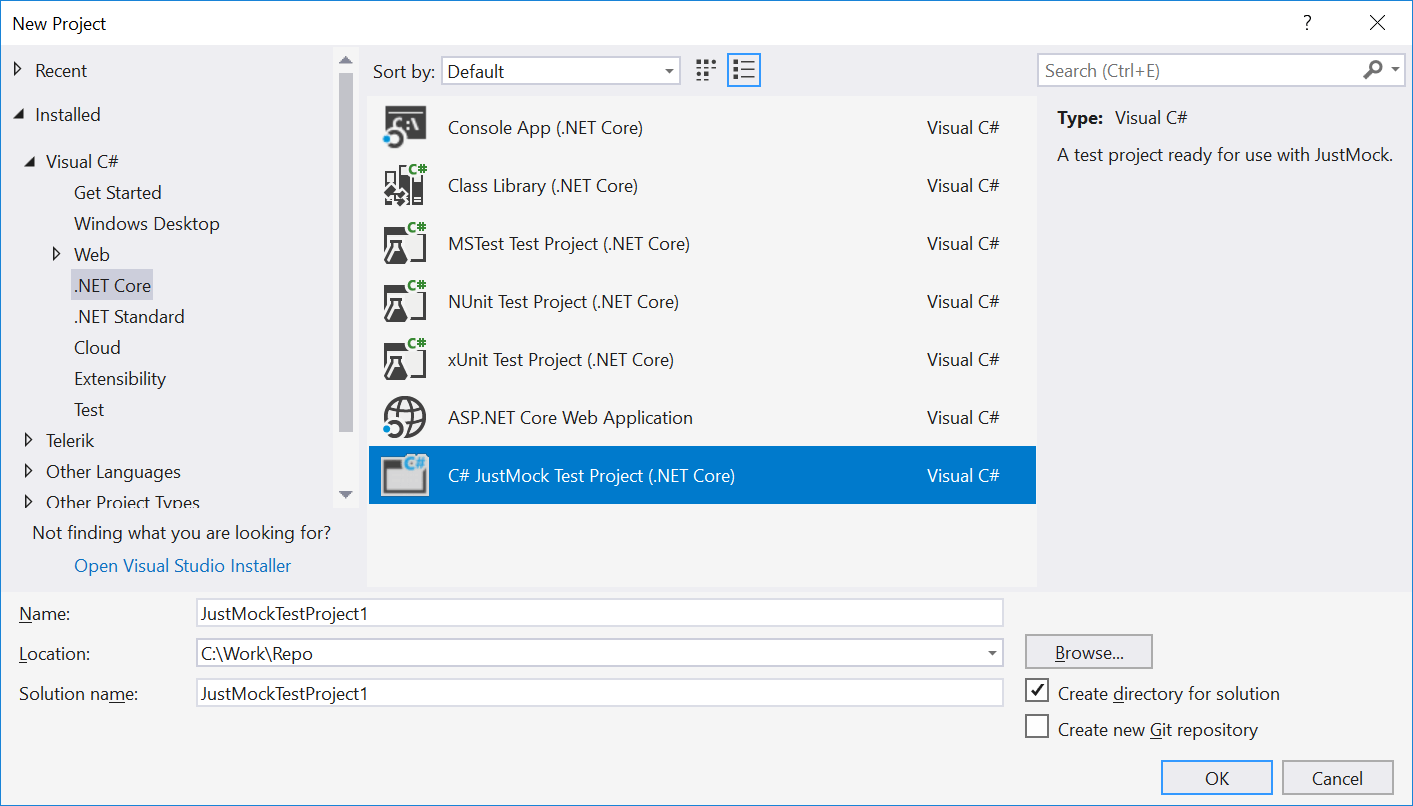Click the tree scrollbar down arrow

[x=346, y=494]
